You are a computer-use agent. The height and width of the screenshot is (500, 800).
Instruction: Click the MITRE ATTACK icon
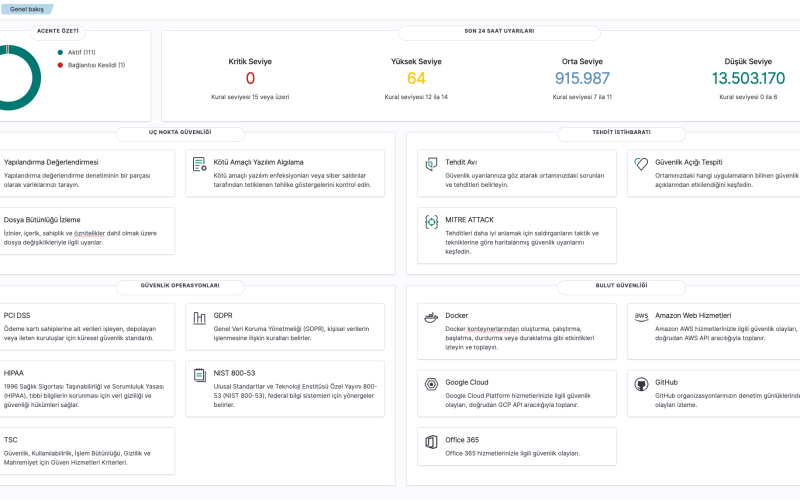point(431,222)
